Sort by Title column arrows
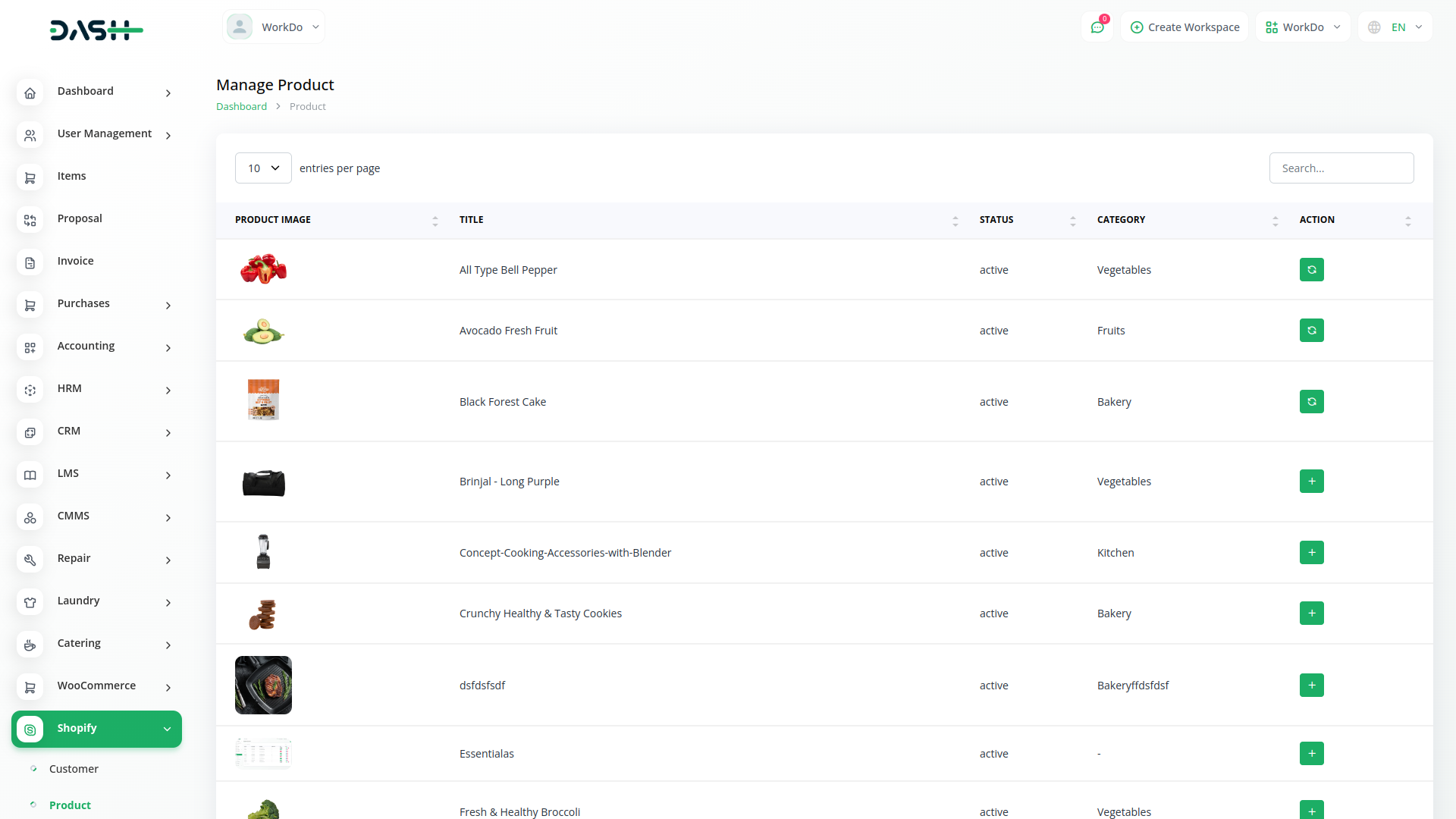This screenshot has height=819, width=1456. [x=955, y=221]
